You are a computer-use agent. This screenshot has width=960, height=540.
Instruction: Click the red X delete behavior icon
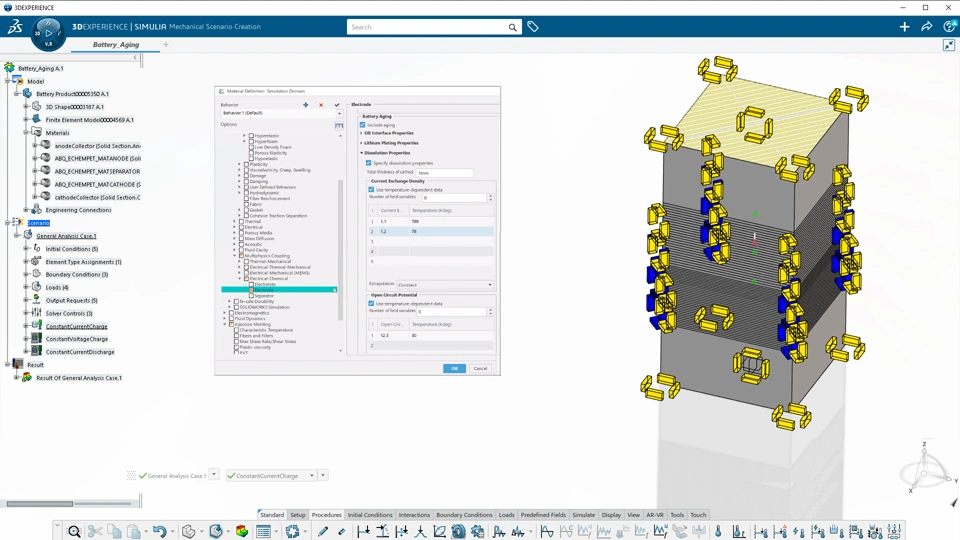click(321, 105)
